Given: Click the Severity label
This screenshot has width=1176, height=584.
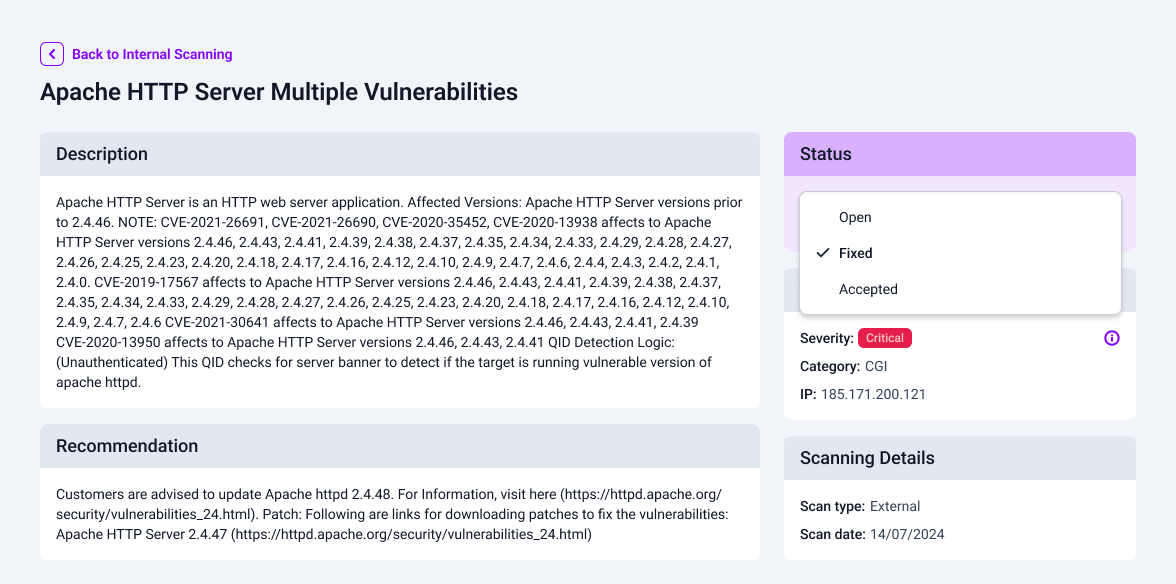Looking at the screenshot, I should pos(827,338).
